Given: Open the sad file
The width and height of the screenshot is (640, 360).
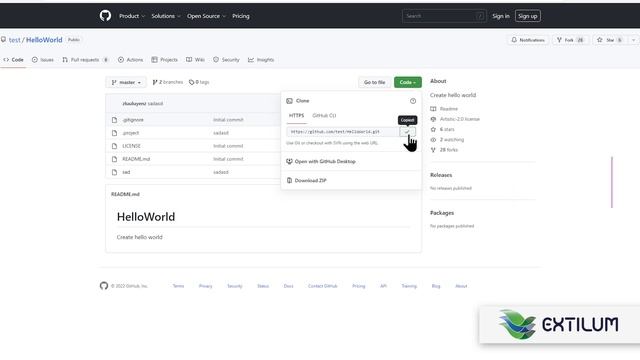Looking at the screenshot, I should (x=126, y=172).
